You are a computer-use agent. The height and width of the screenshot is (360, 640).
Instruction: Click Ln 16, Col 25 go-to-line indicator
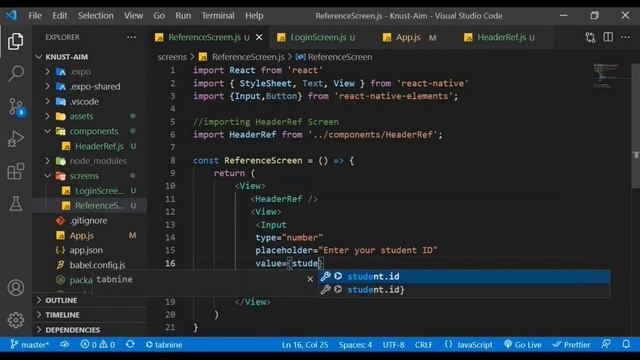[305, 344]
